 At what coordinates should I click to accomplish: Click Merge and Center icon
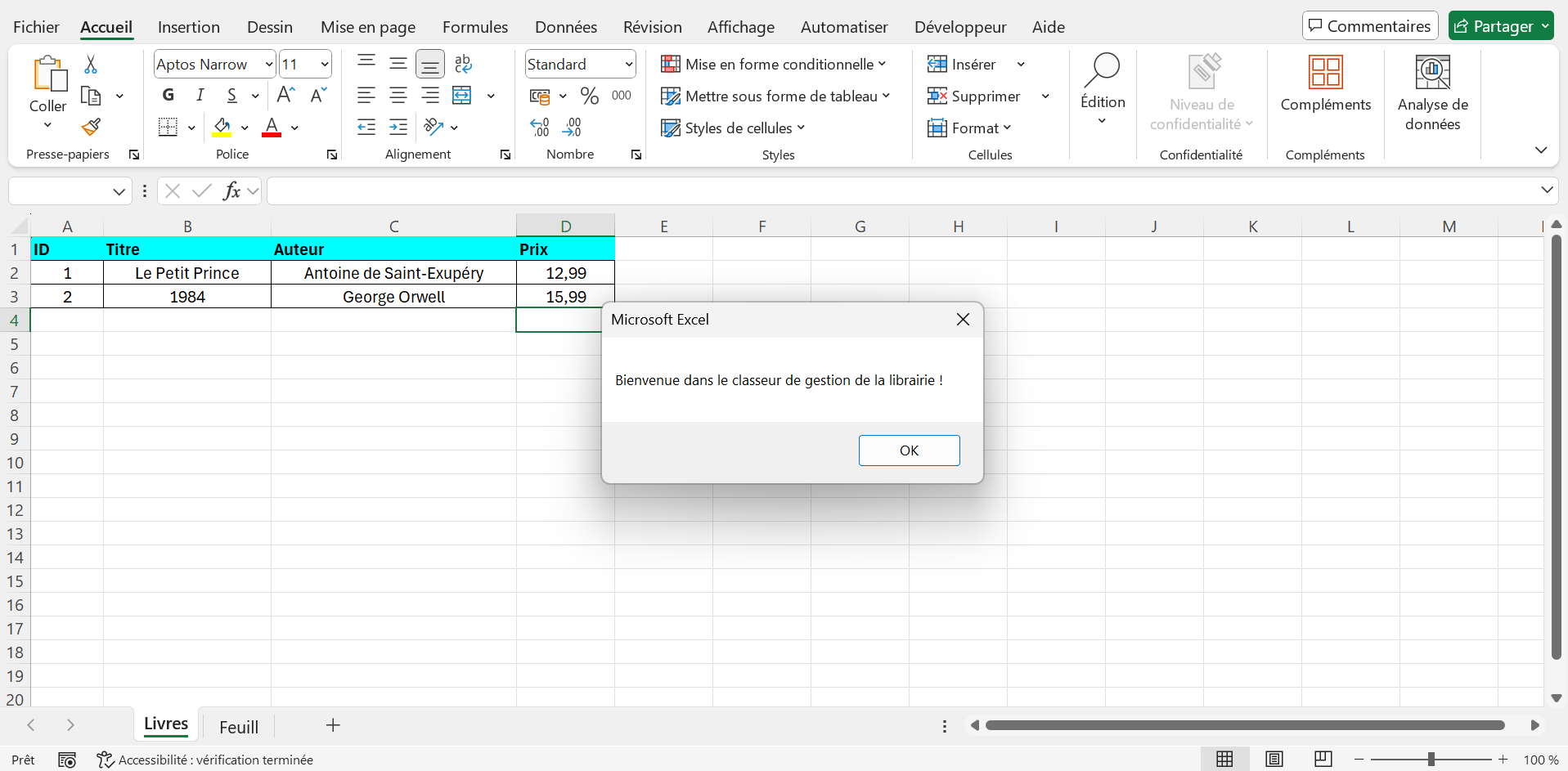[x=462, y=96]
